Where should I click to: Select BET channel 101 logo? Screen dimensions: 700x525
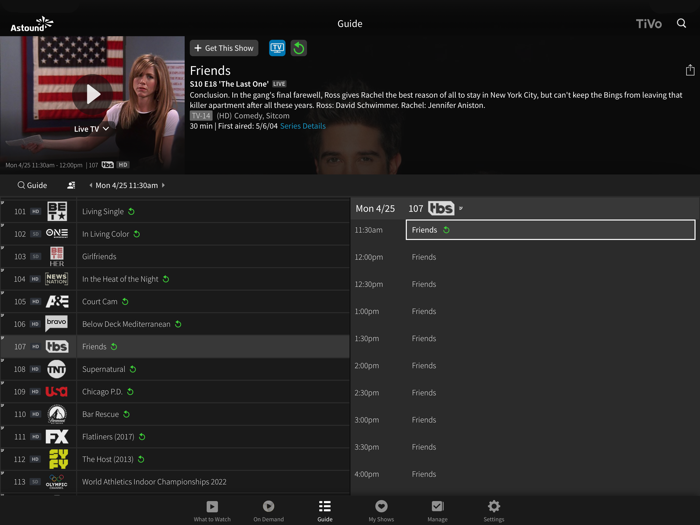pos(57,211)
